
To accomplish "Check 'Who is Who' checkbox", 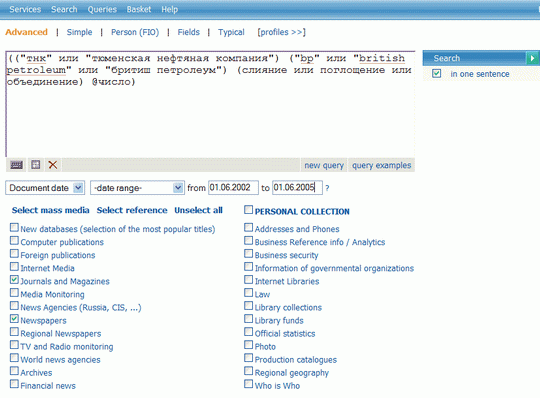I will pyautogui.click(x=248, y=384).
